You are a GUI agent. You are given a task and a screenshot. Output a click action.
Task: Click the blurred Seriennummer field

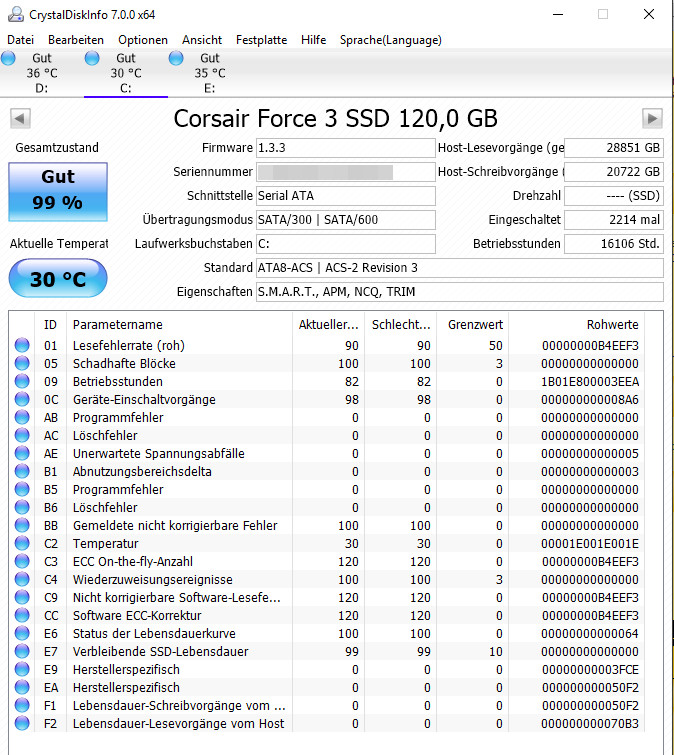click(x=346, y=172)
